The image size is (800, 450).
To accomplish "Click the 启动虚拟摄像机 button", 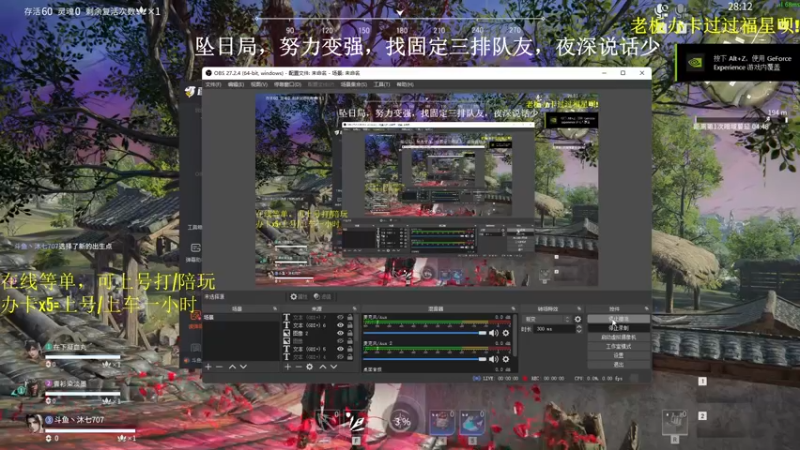I will pos(618,337).
